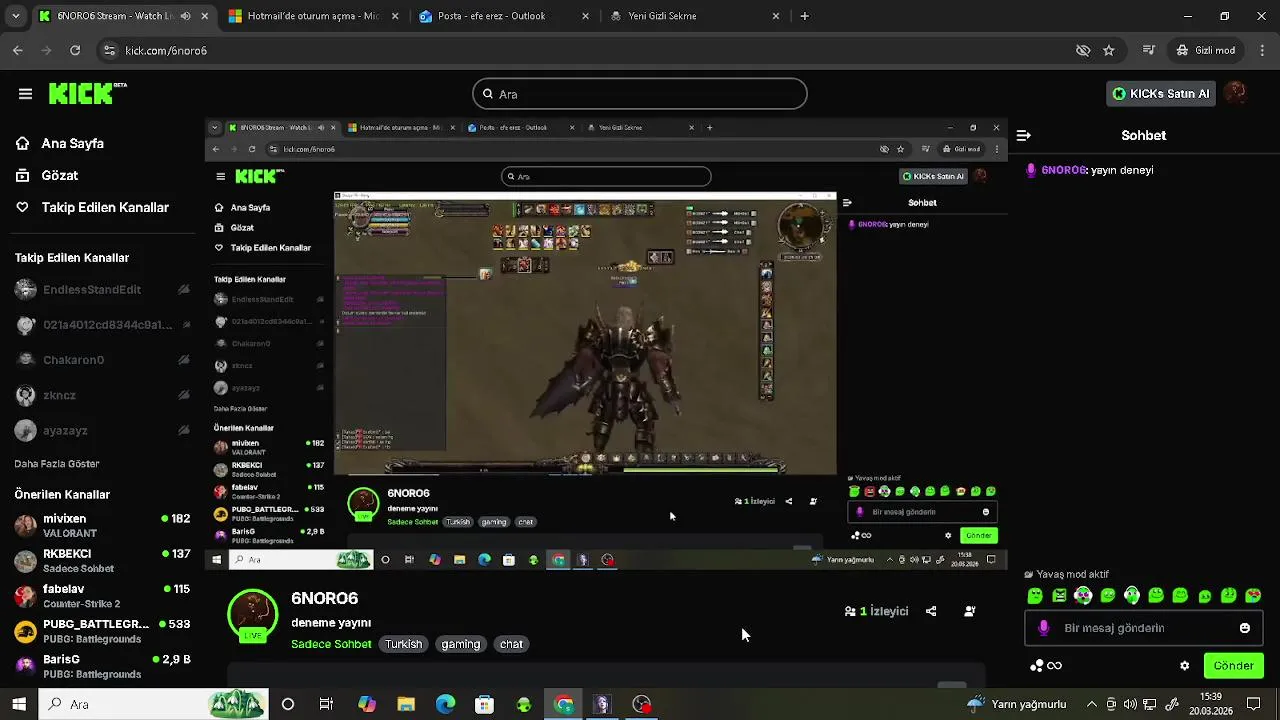The image size is (1280, 720).
Task: Open File Explorer from the taskbar
Action: point(406,704)
